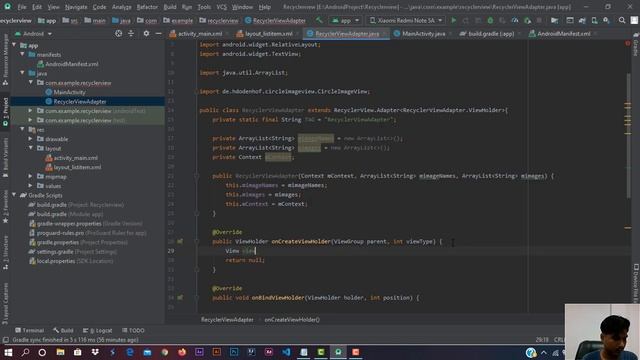
Task: Collapse the manifests folder
Action: click(22, 55)
